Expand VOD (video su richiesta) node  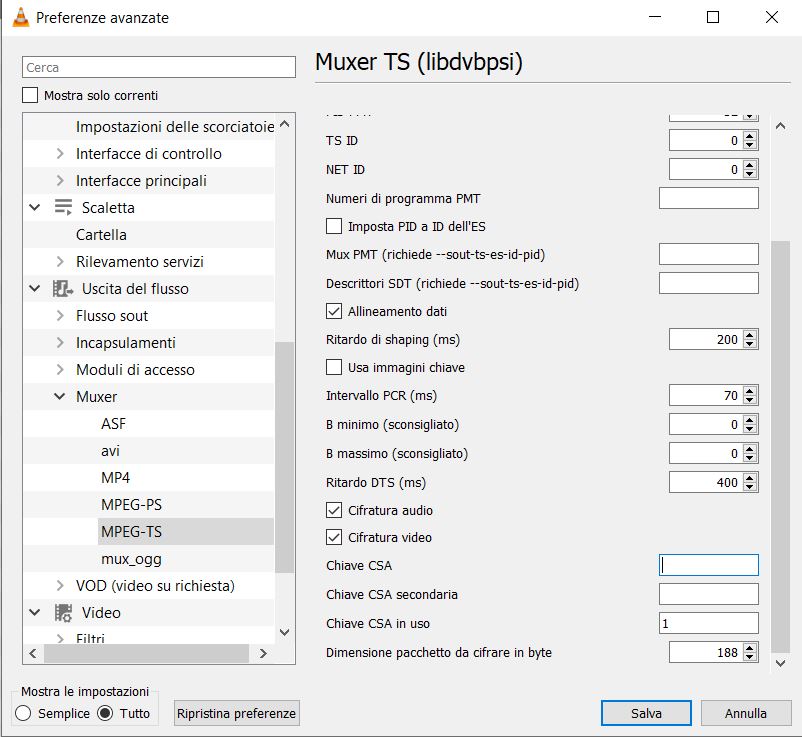pyautogui.click(x=60, y=586)
